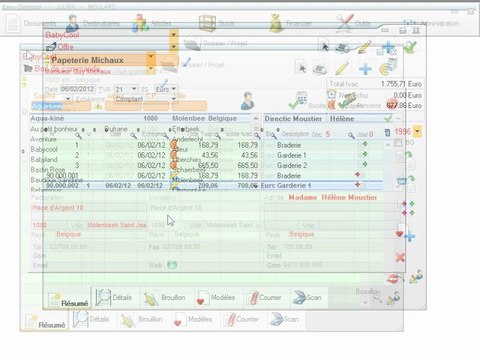Switch to Modèles tab in Bon de commande window
The height and width of the screenshot is (360, 480).
click(192, 319)
